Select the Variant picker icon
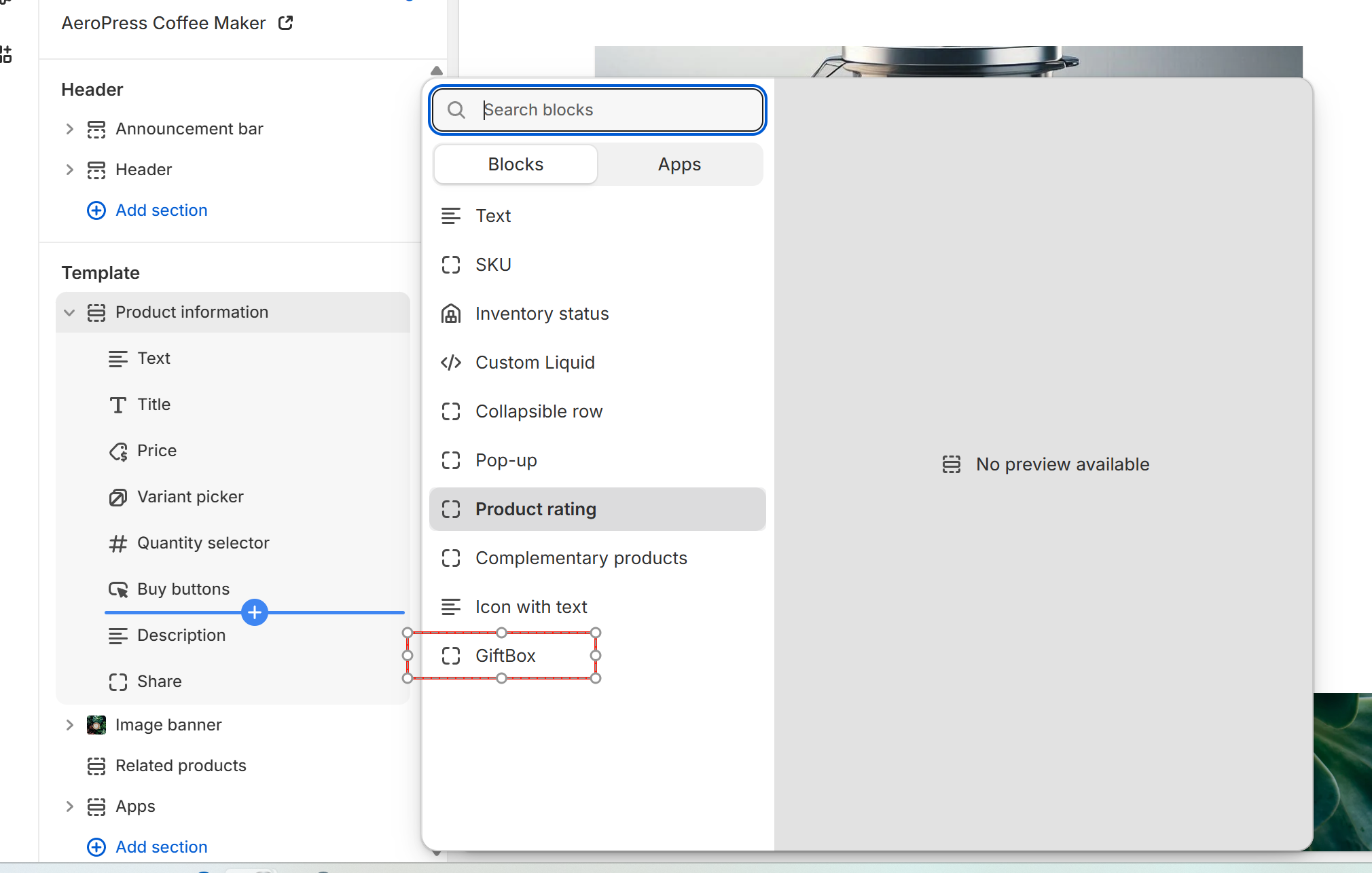1372x873 pixels. pos(118,498)
